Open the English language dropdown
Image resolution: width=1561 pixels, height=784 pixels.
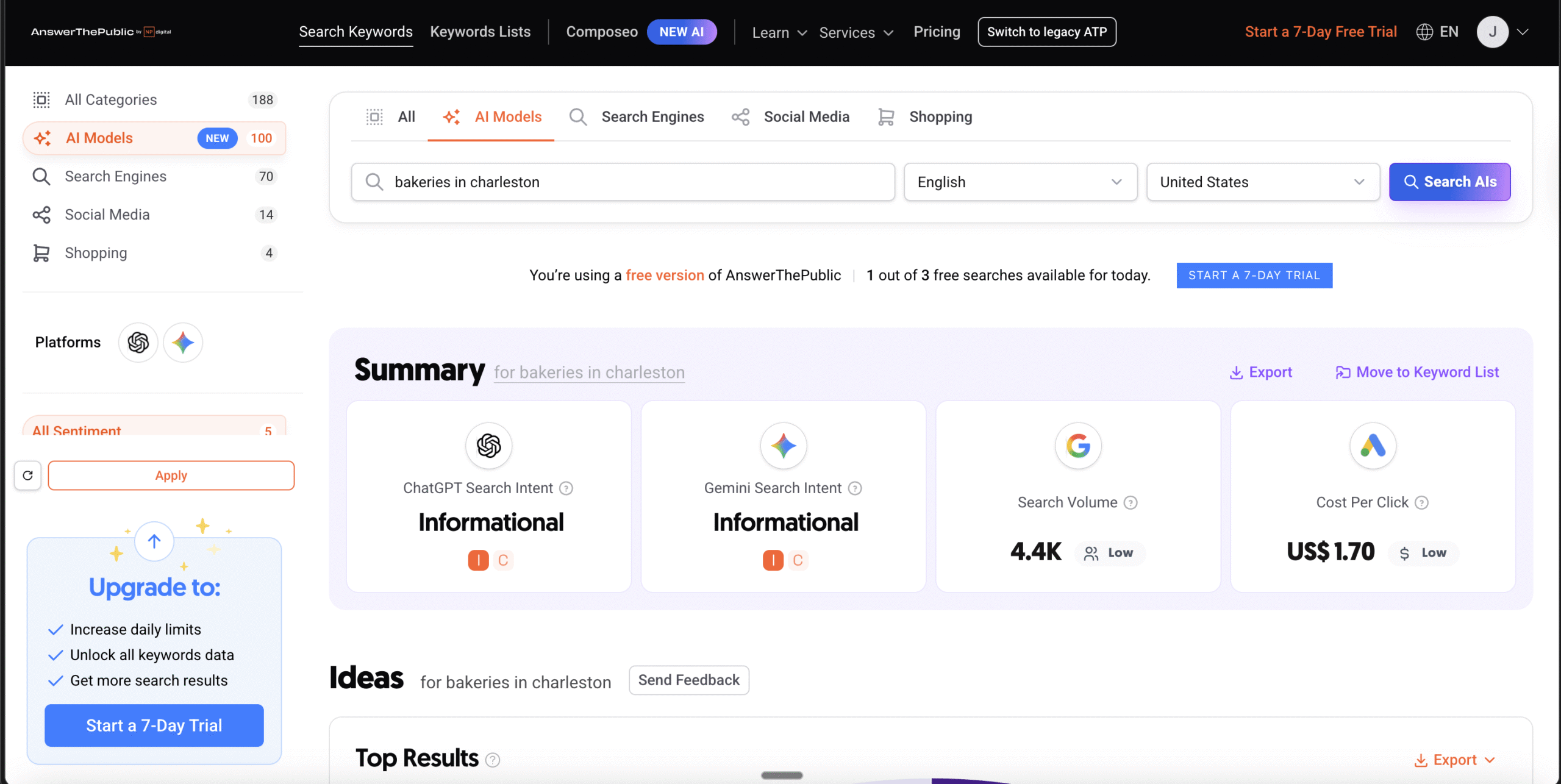click(x=1020, y=182)
